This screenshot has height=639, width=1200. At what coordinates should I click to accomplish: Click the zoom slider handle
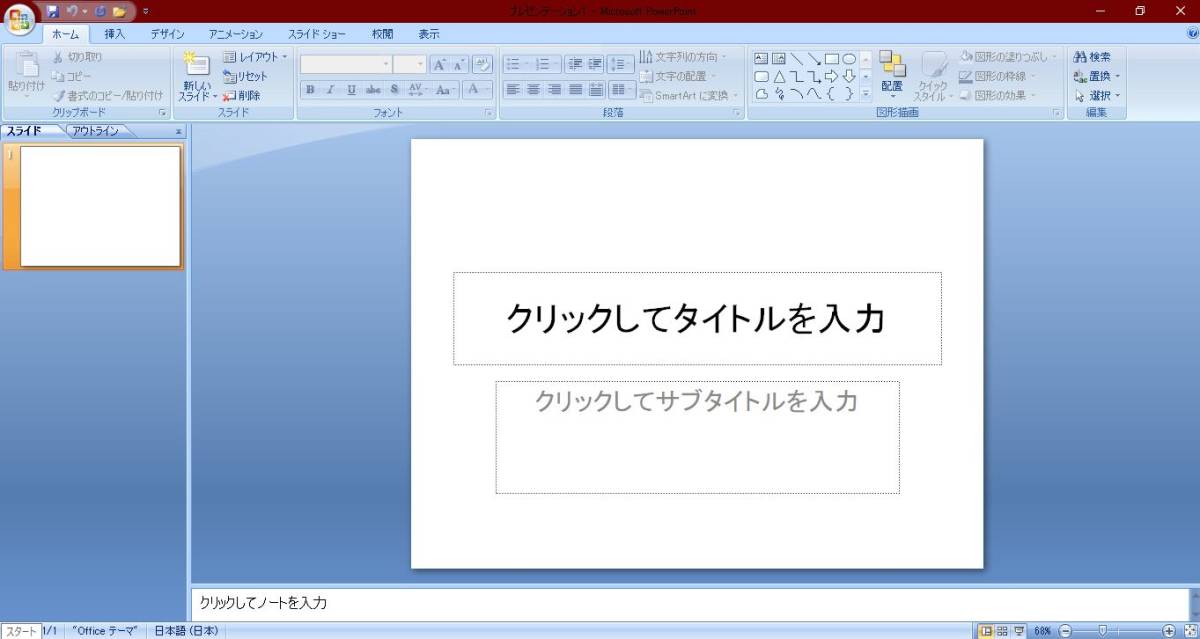(1102, 631)
